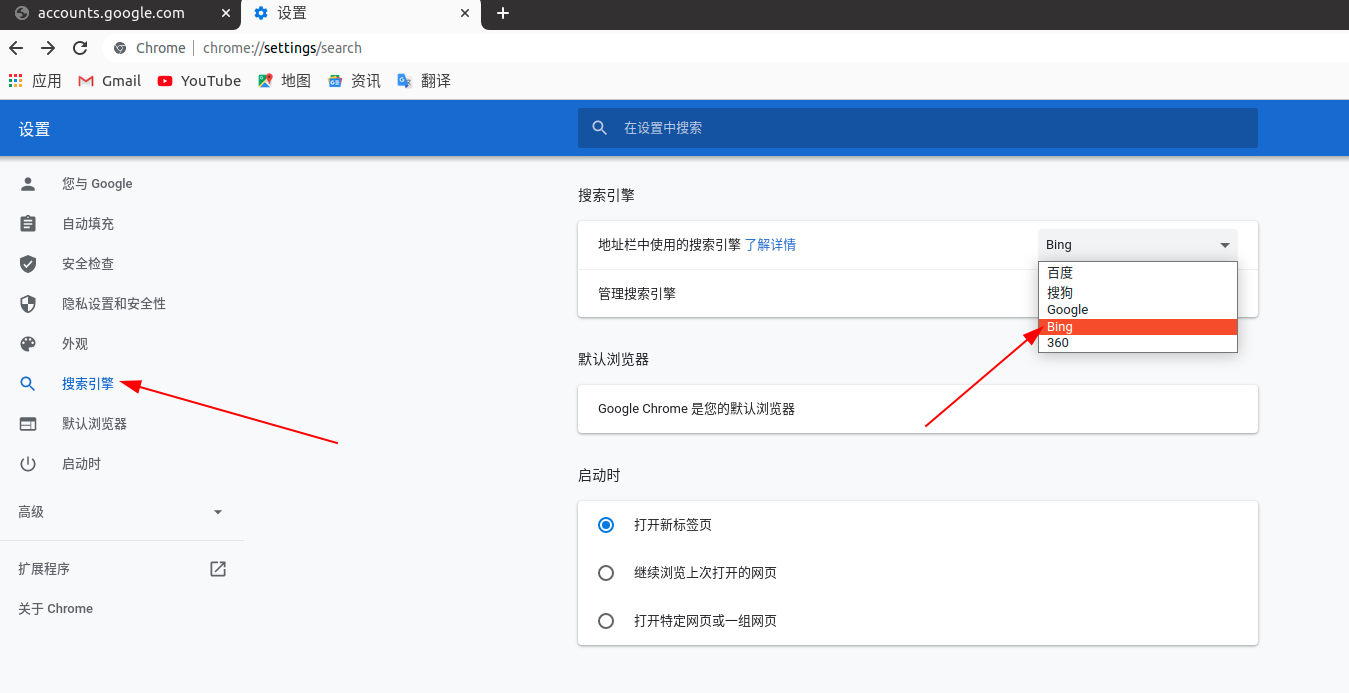Open the YouTube bookmark
1349x693 pixels.
[199, 81]
